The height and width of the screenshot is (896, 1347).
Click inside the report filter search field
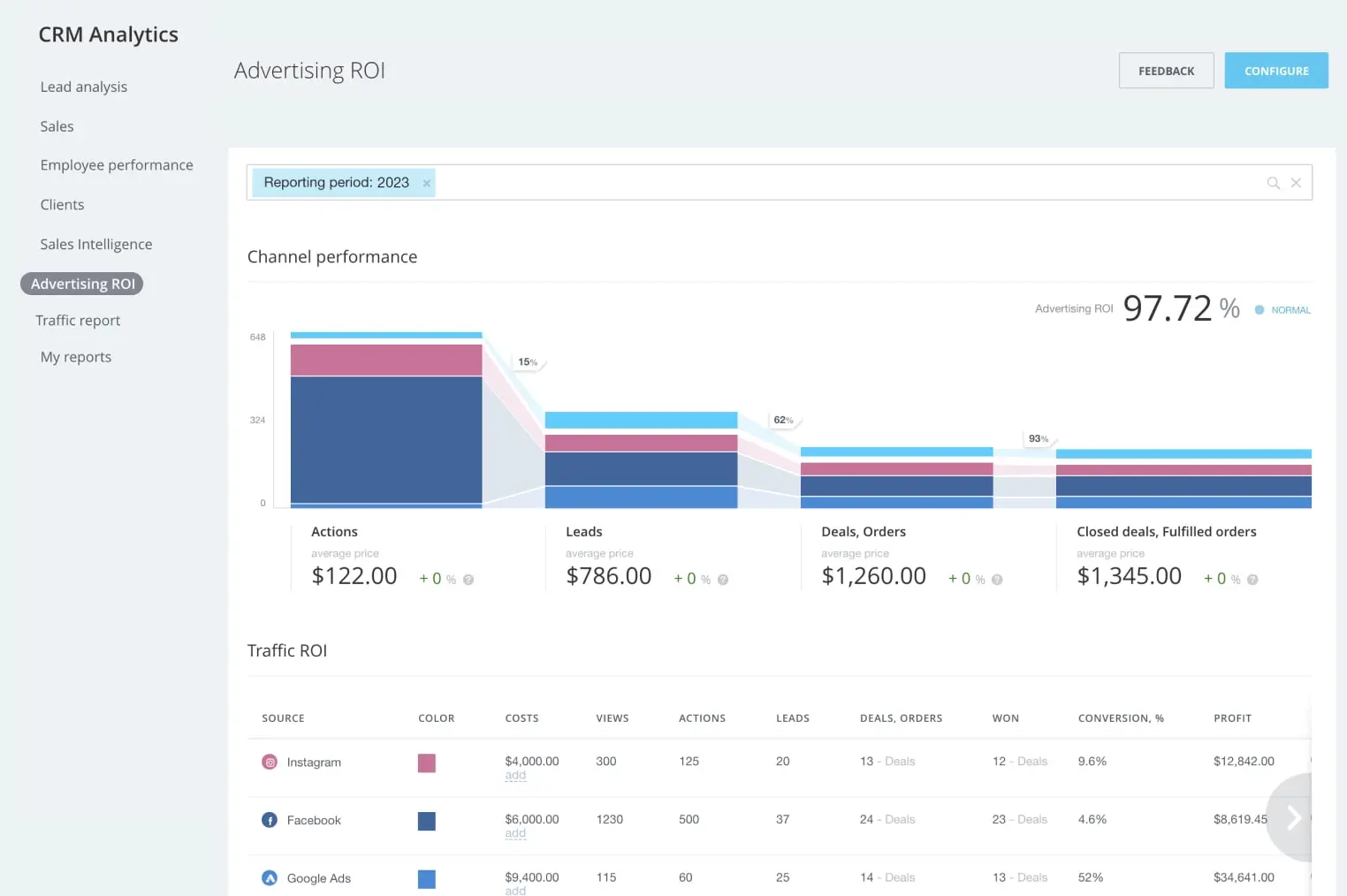click(x=840, y=183)
